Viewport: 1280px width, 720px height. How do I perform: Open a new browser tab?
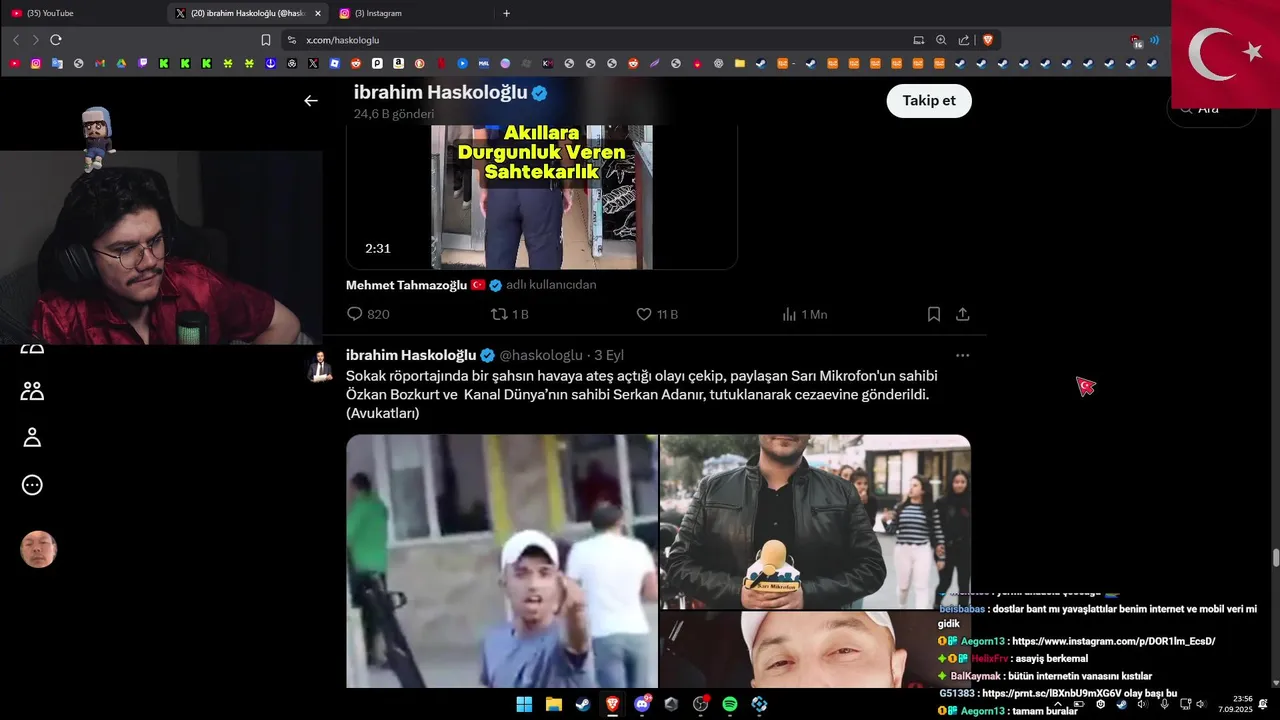click(506, 13)
